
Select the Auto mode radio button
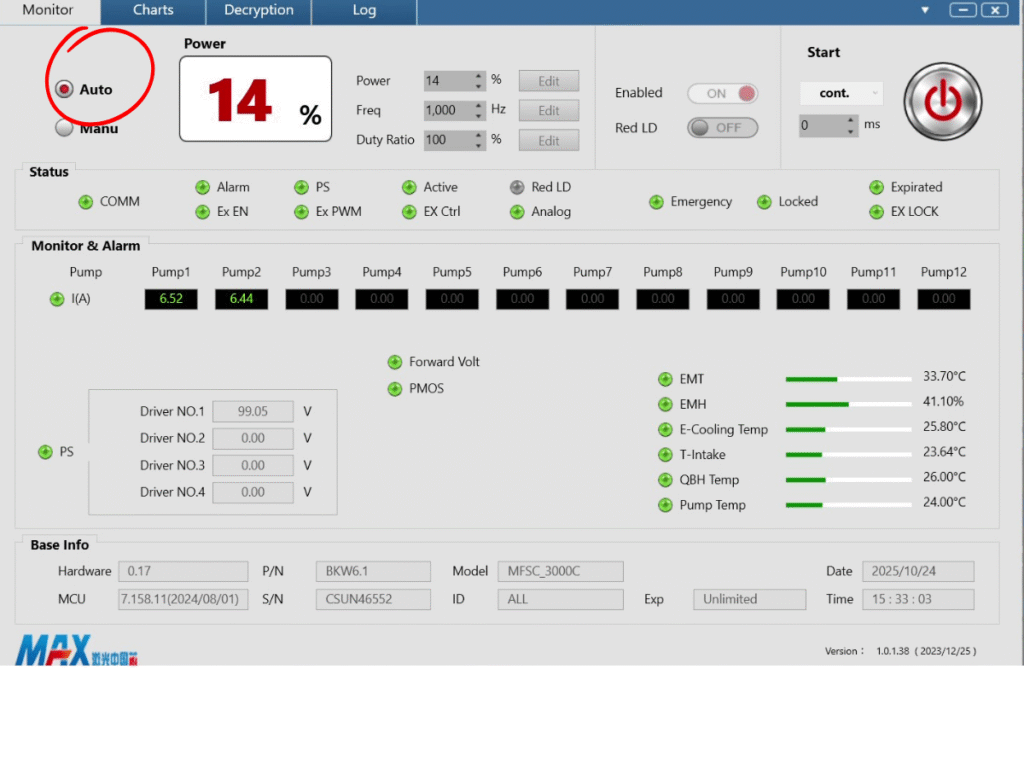[64, 89]
